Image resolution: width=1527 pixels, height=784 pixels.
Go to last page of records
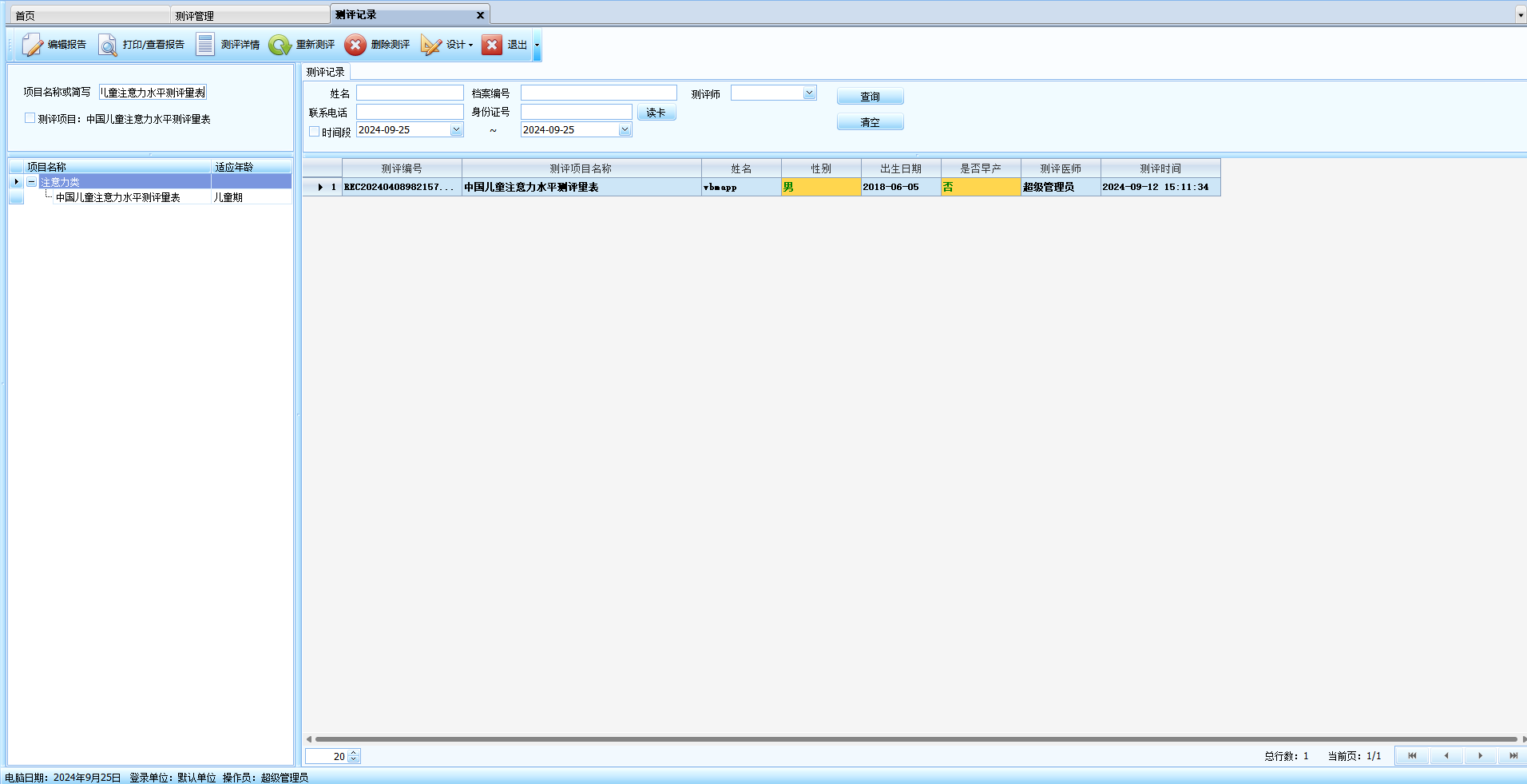1513,755
